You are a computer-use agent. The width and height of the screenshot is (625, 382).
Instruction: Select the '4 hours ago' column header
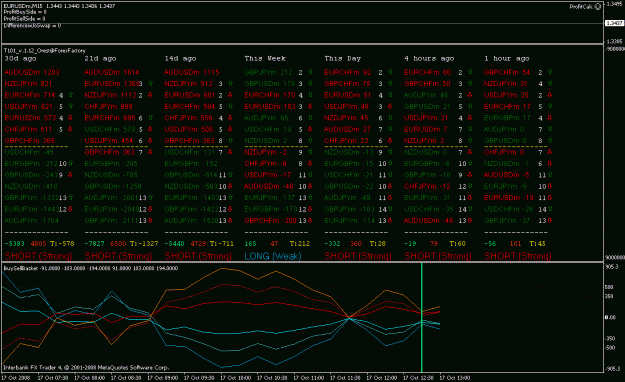point(429,59)
